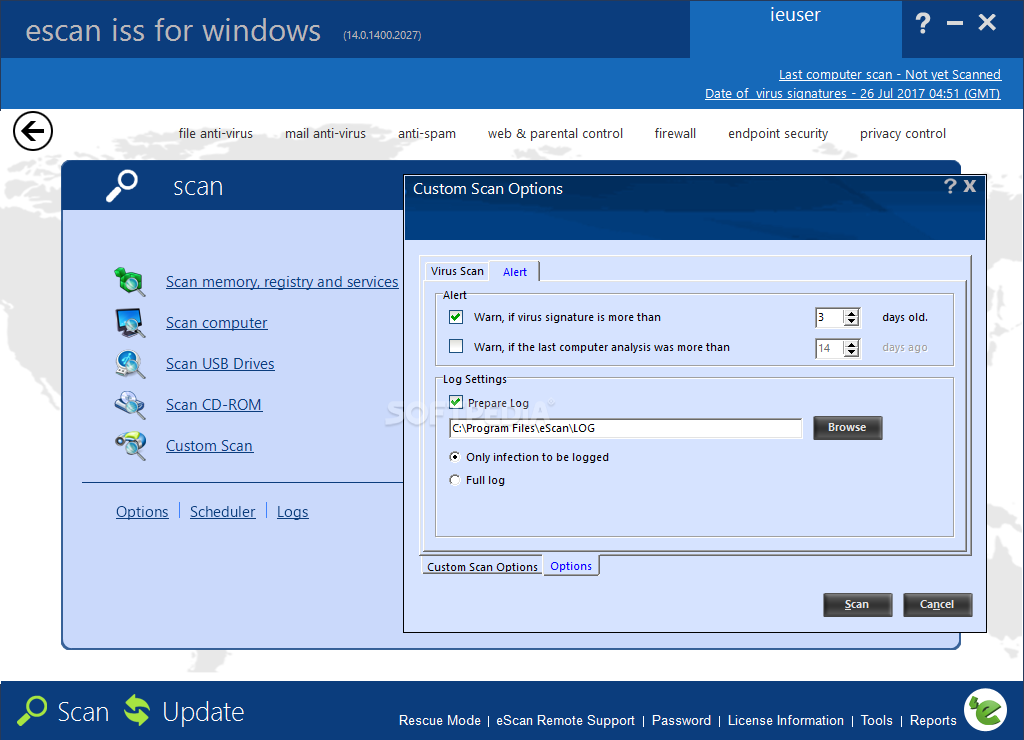Click the Cancel button

937,604
